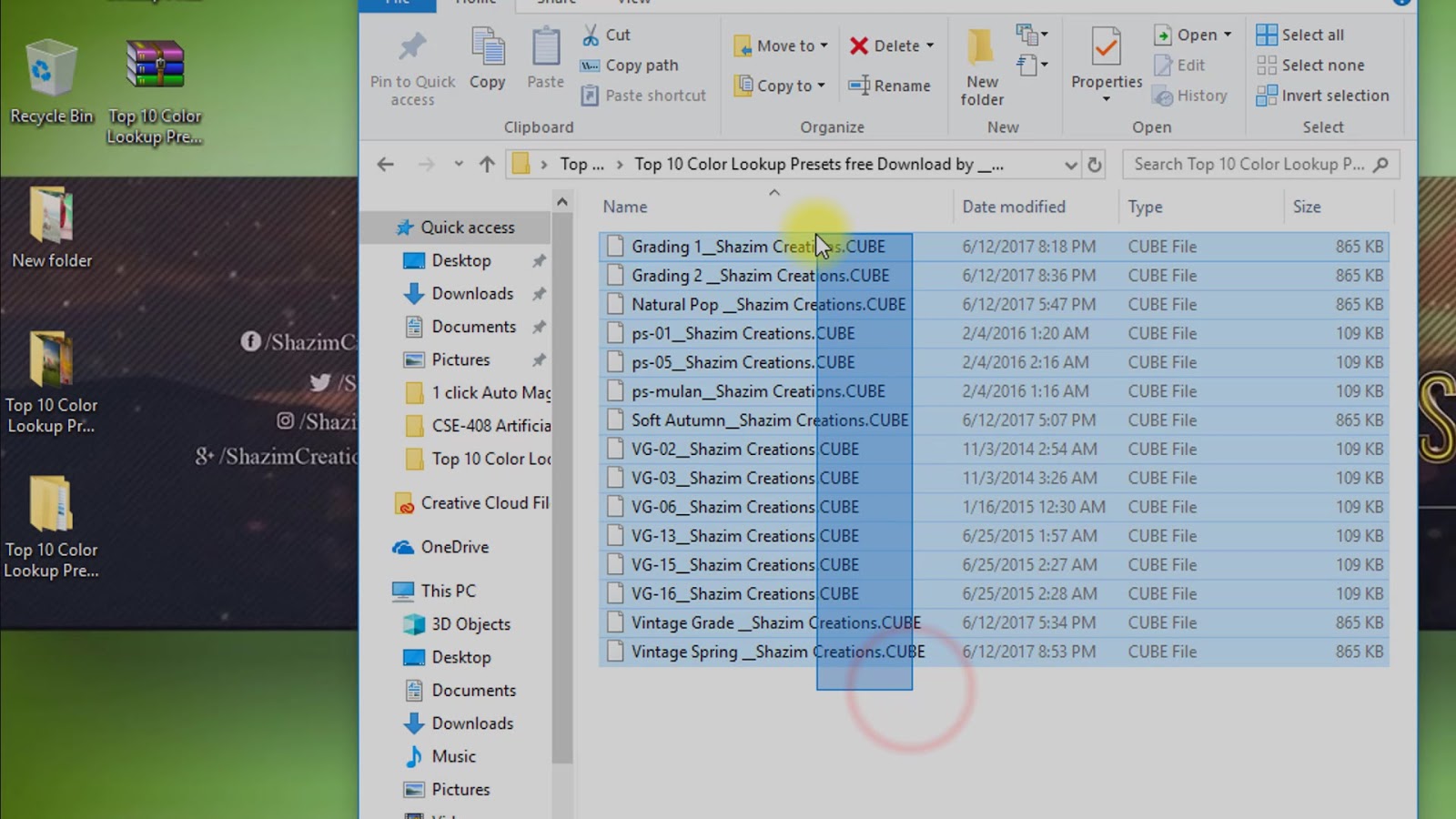Image resolution: width=1456 pixels, height=819 pixels.
Task: Click the navigation pane scroll-up arrow
Action: [x=562, y=202]
